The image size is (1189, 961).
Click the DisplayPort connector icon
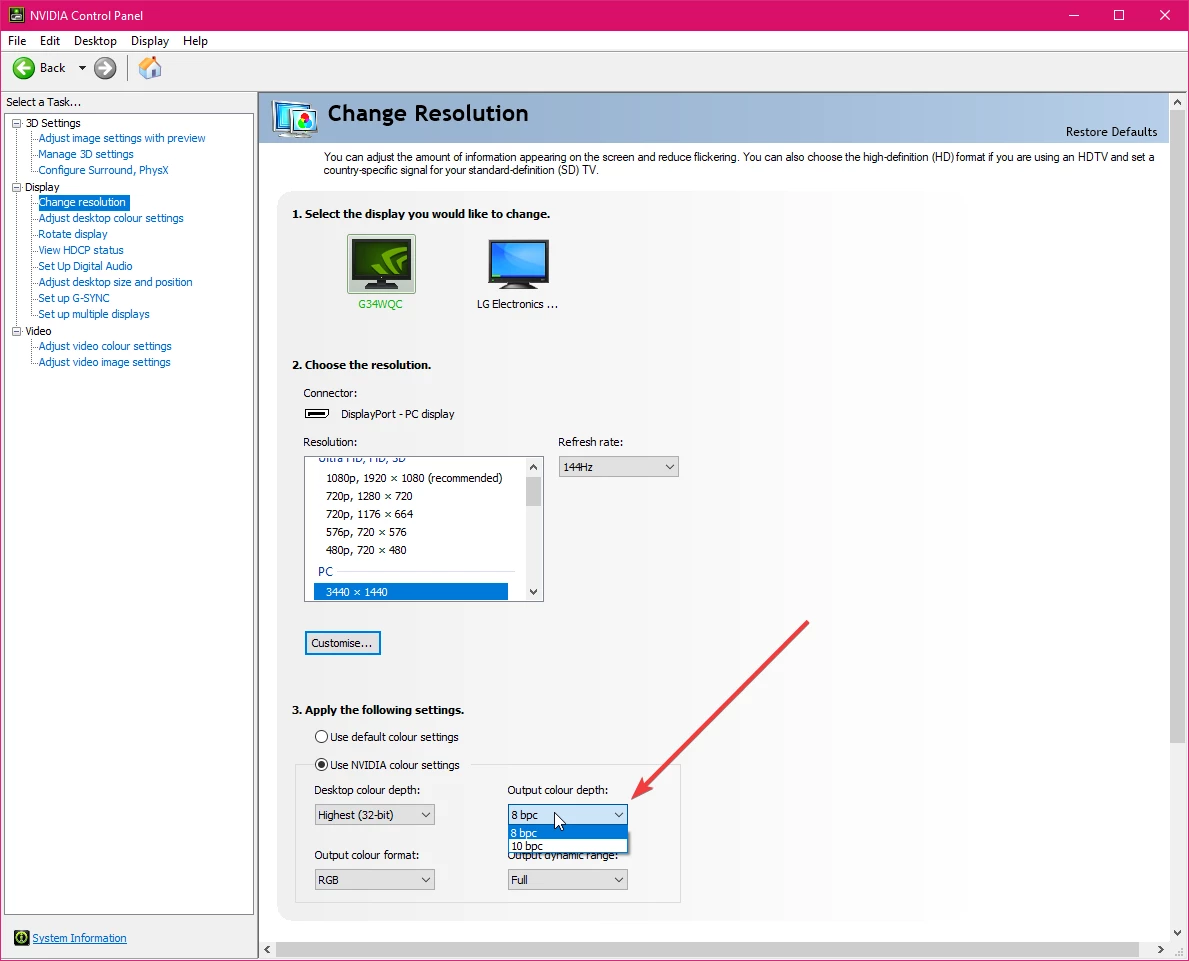point(316,414)
